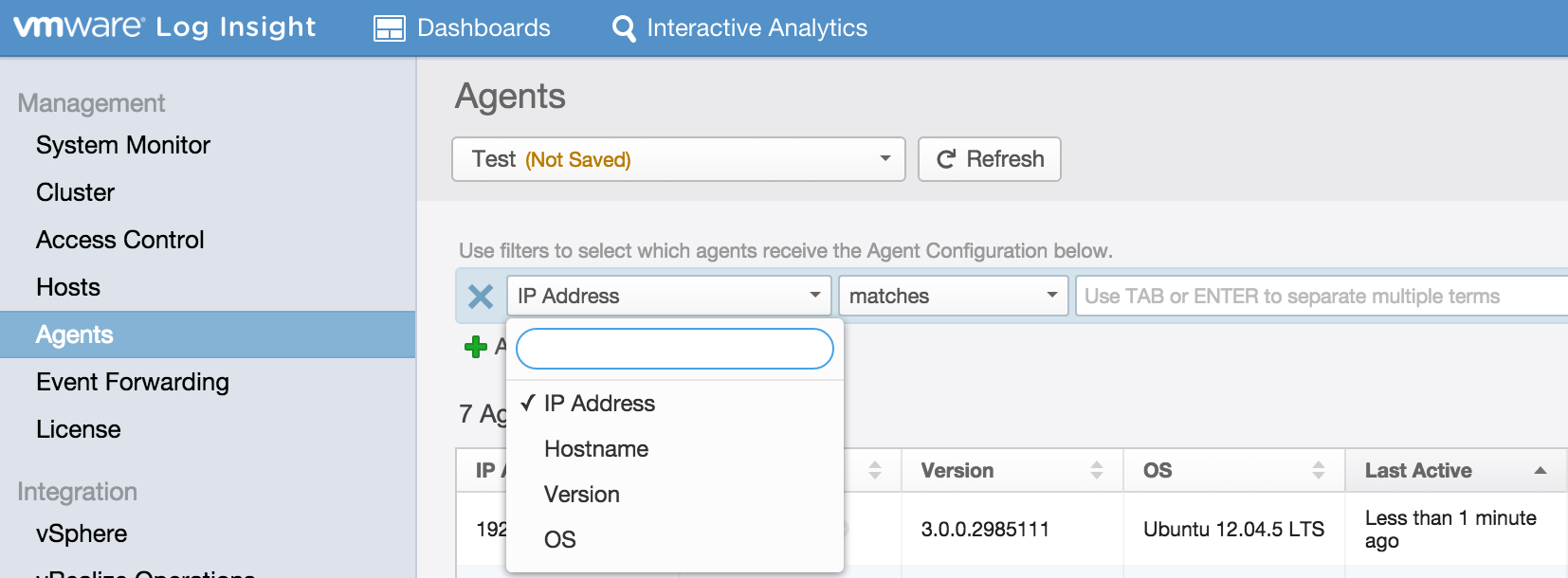Image resolution: width=1568 pixels, height=578 pixels.
Task: Click the dropdown search text box
Action: point(674,349)
